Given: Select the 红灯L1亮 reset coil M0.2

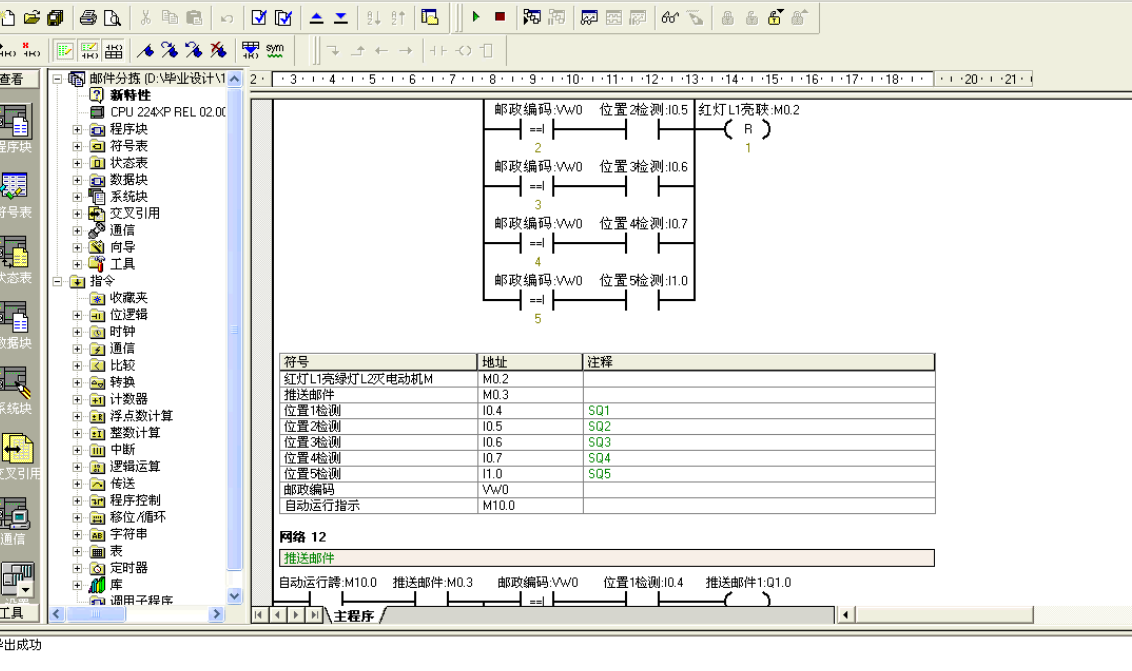Looking at the screenshot, I should (x=748, y=129).
